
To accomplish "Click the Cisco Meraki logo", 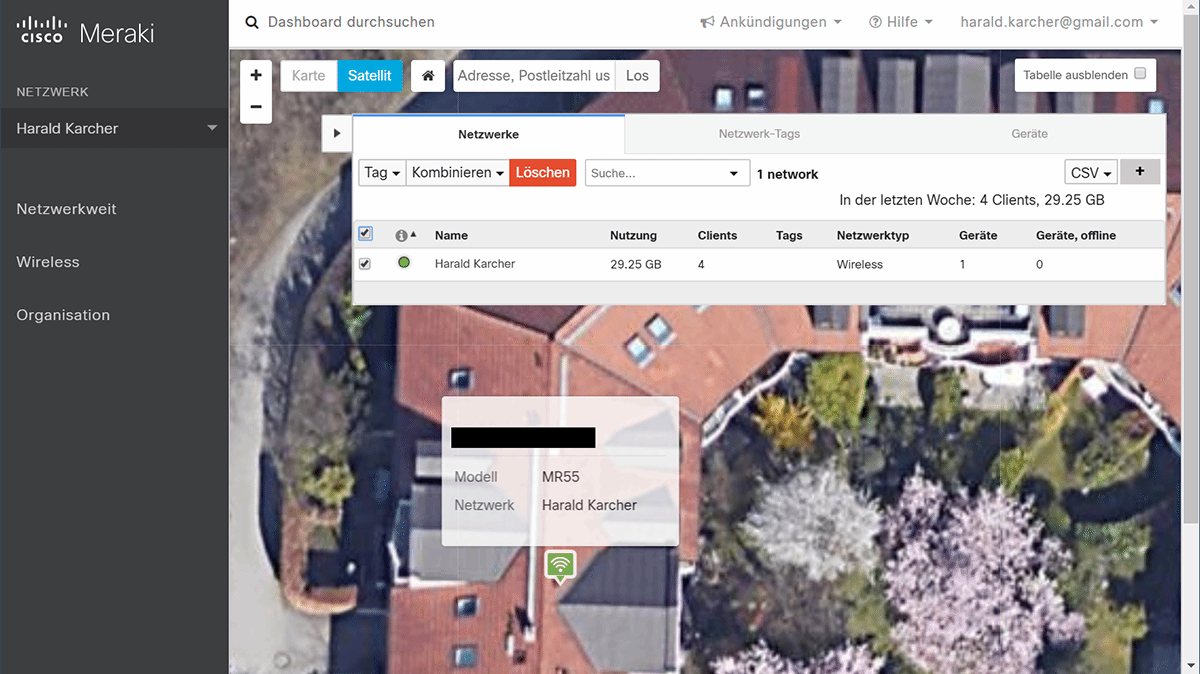I will (x=86, y=32).
